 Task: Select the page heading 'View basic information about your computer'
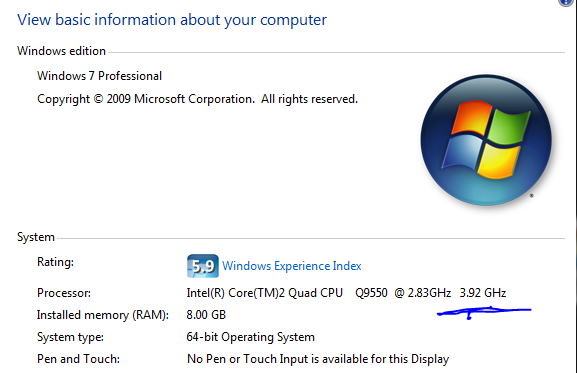(x=172, y=20)
